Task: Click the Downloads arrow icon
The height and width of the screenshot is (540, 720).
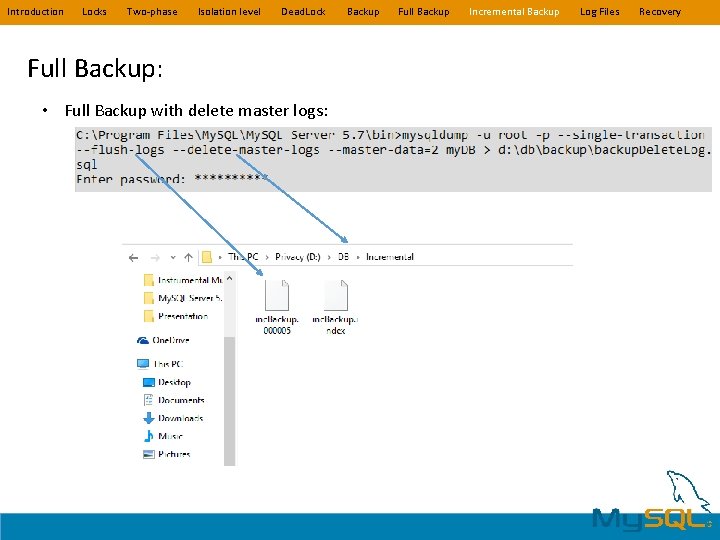Action: [148, 418]
